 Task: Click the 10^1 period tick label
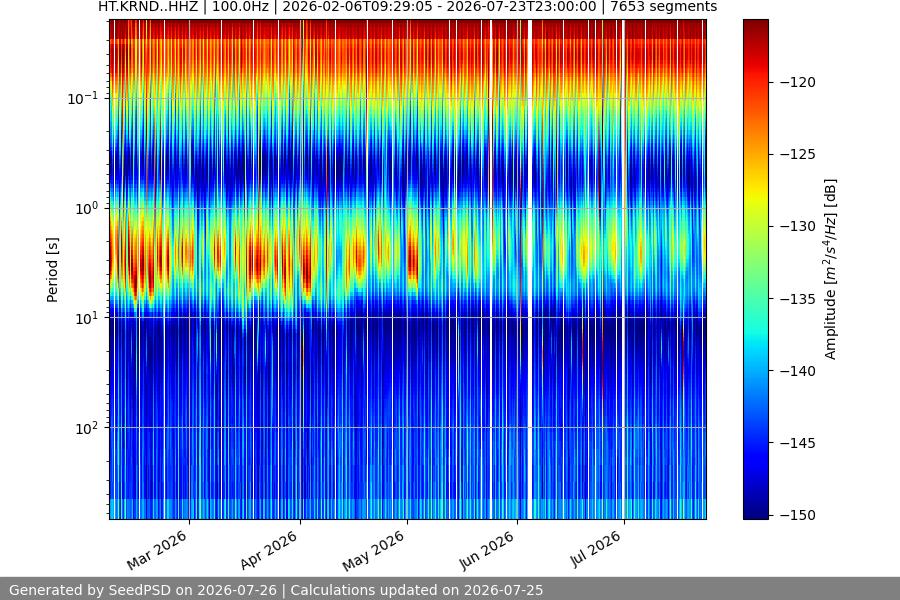(x=86, y=318)
